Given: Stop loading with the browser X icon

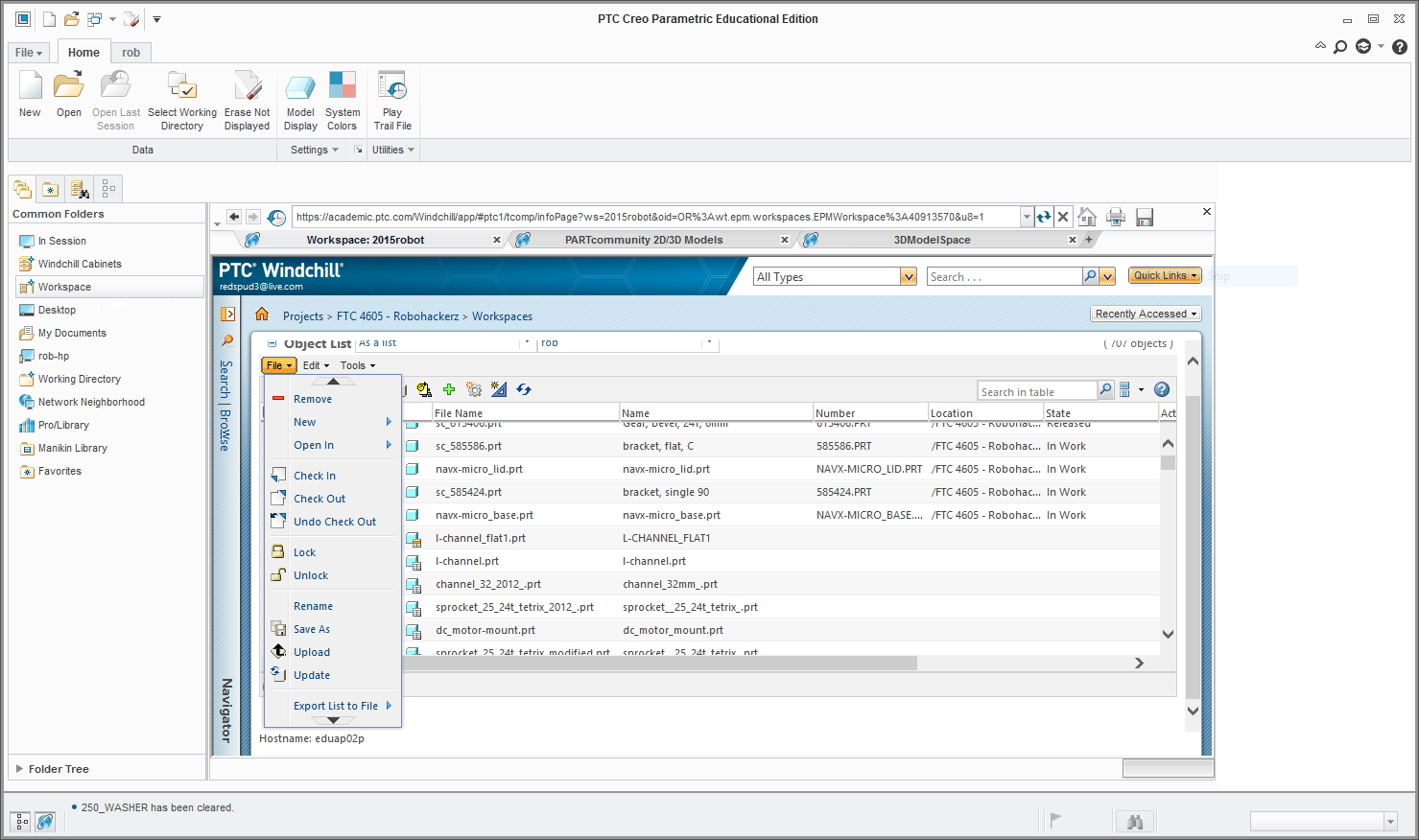Looking at the screenshot, I should [x=1063, y=217].
